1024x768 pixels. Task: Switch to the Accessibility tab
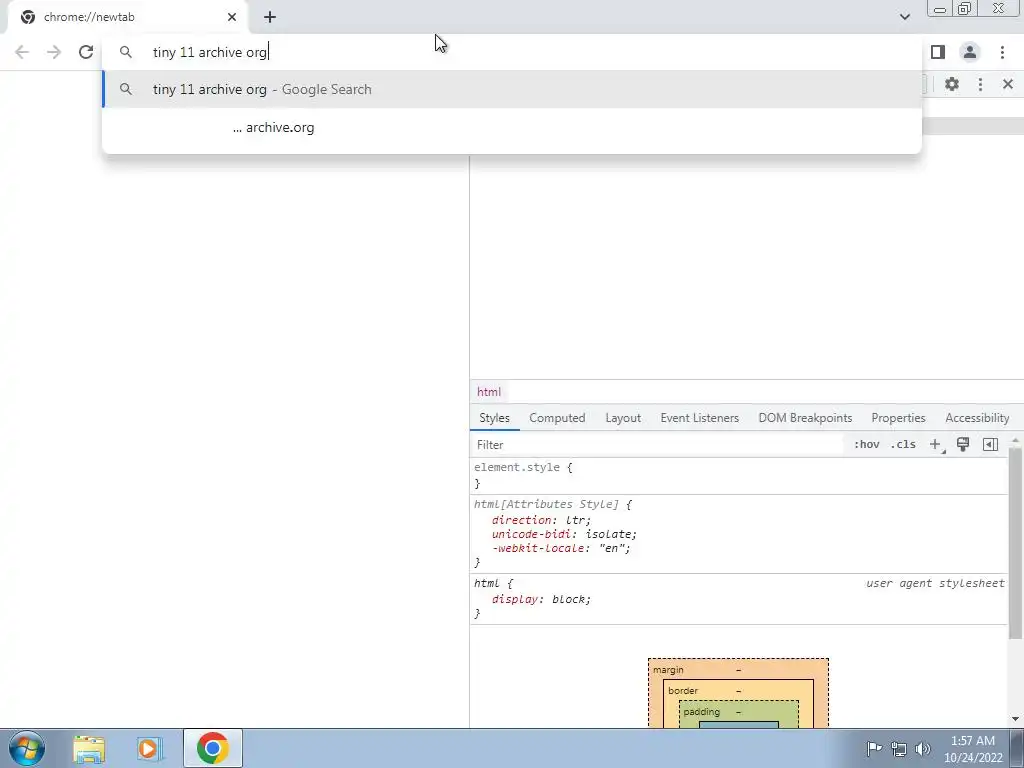[977, 418]
